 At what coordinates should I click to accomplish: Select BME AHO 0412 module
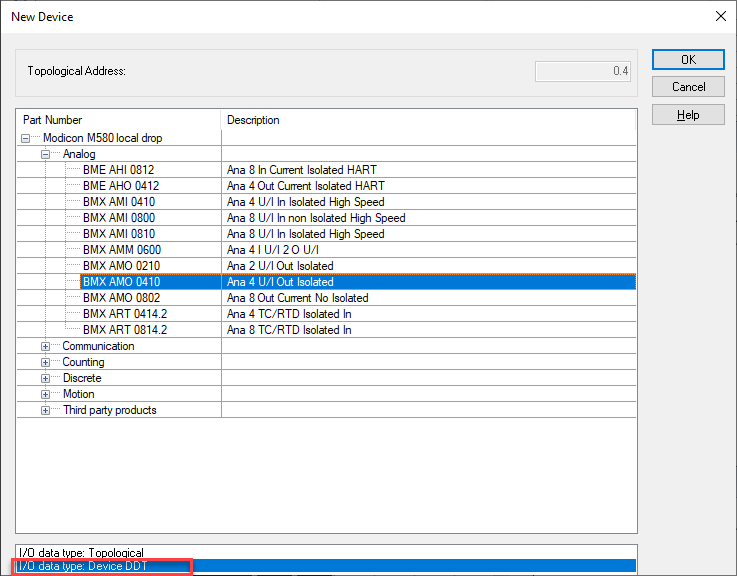(x=121, y=186)
